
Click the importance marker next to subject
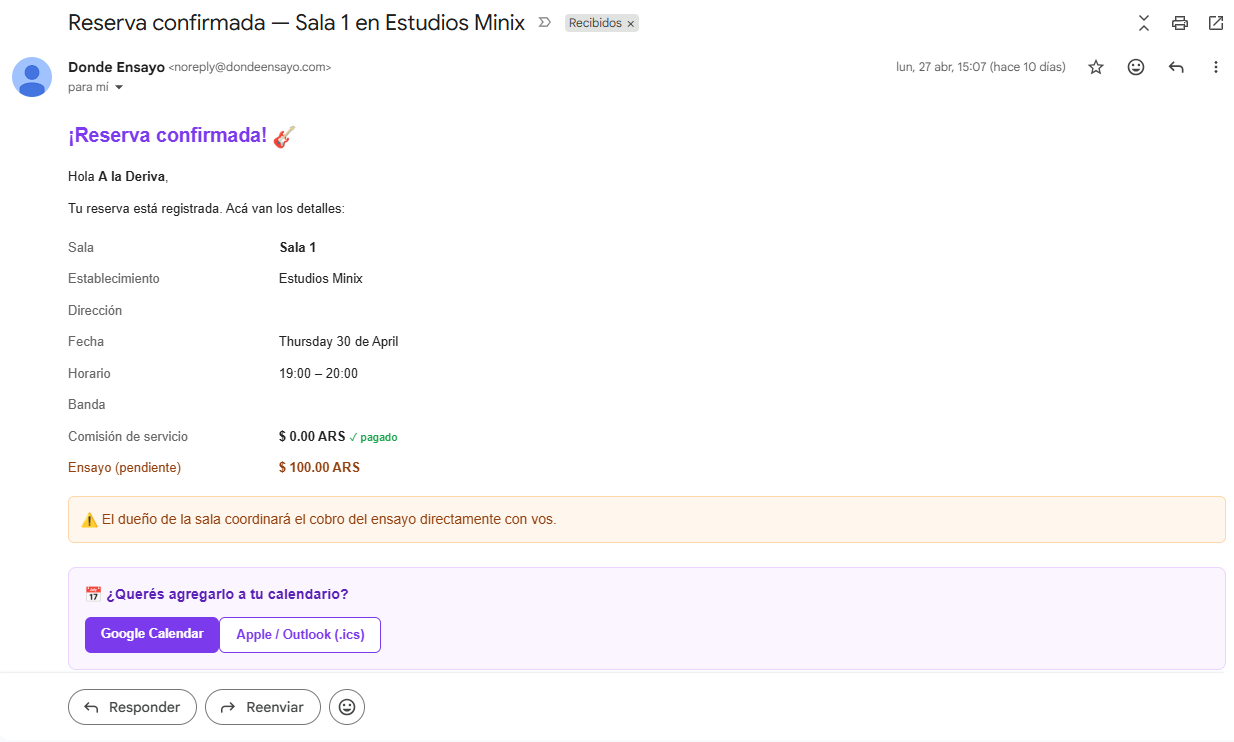coord(545,22)
